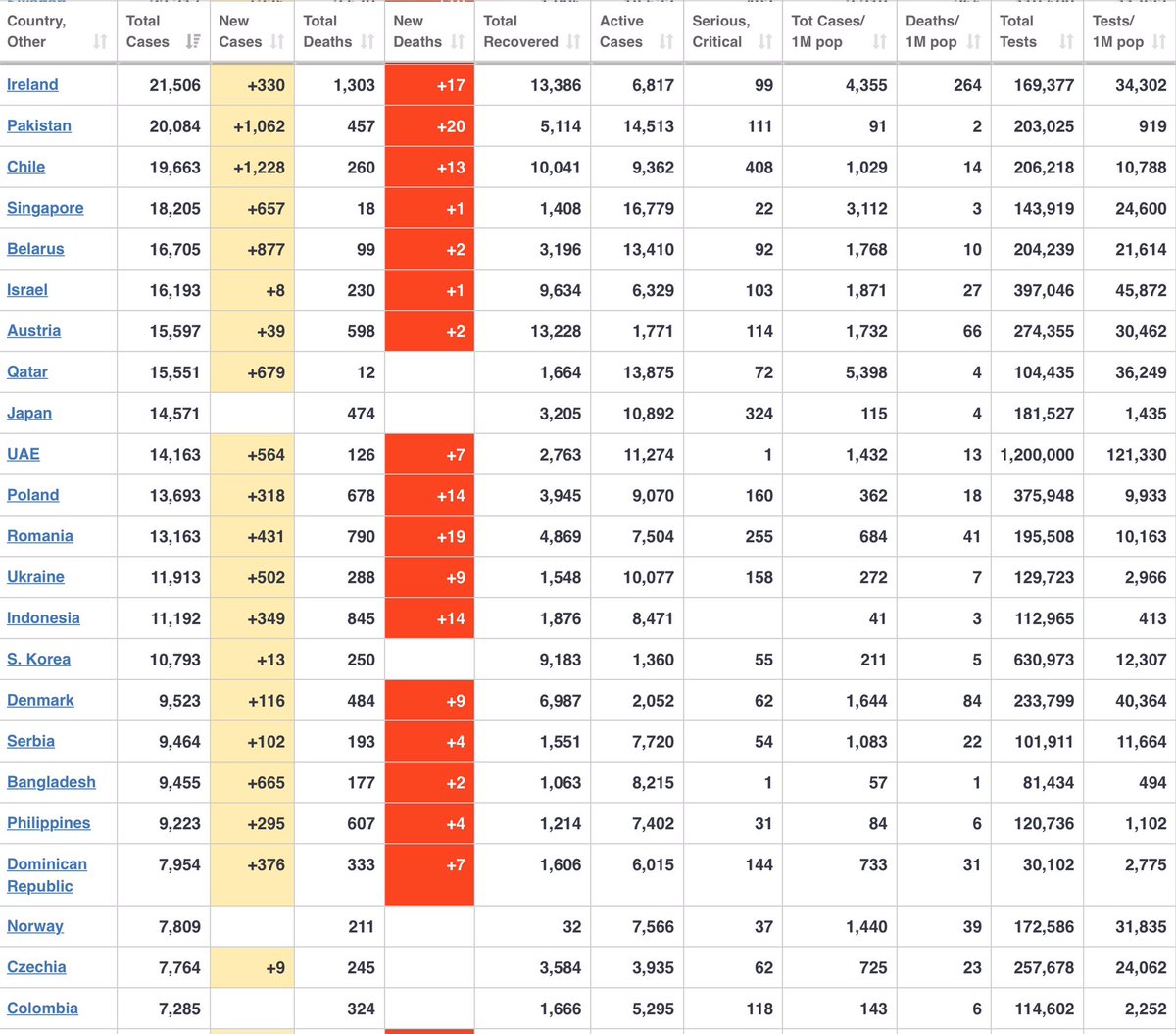The image size is (1176, 1034).
Task: Open the Bangladesh country link
Action: click(x=51, y=783)
